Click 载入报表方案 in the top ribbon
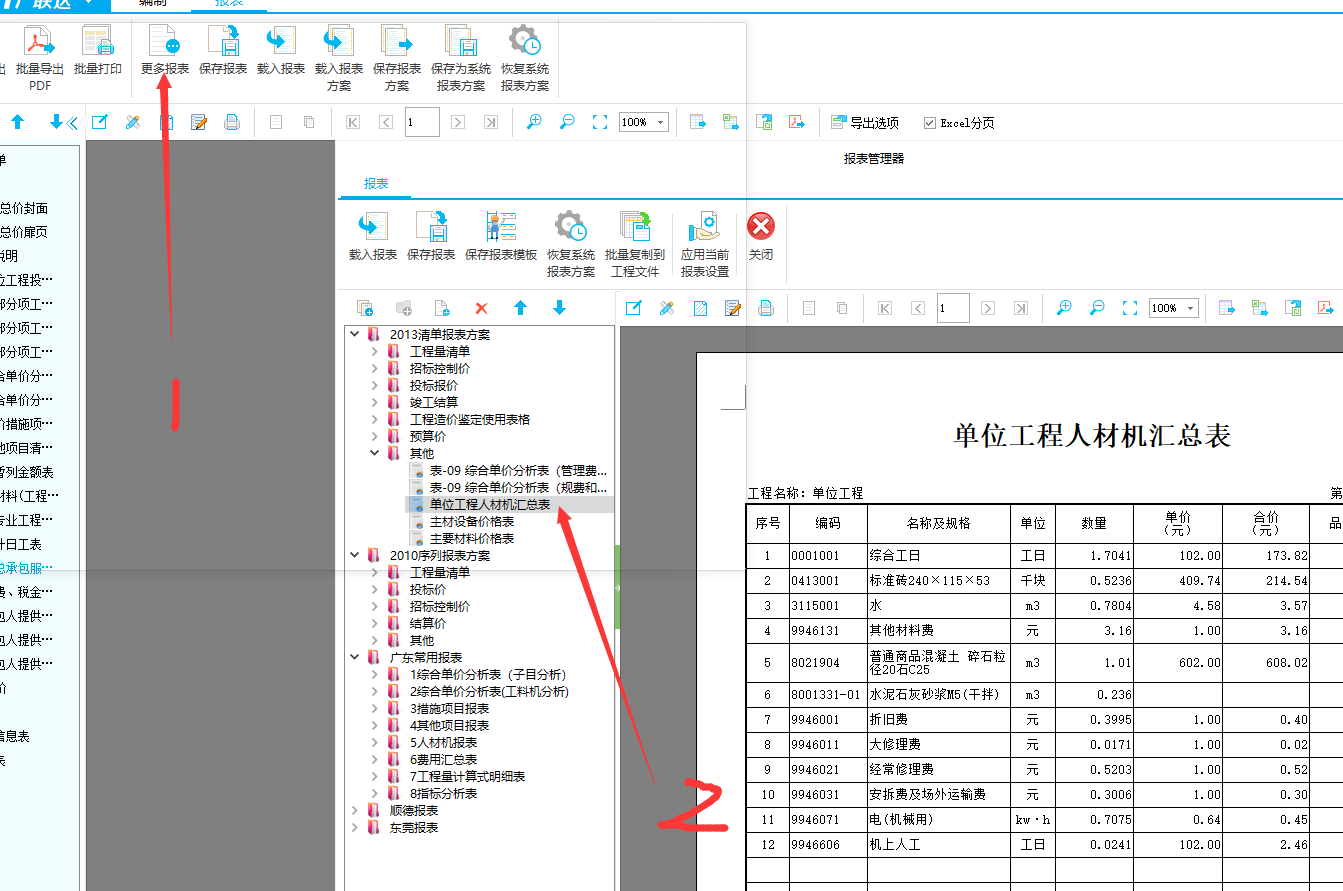The image size is (1343, 891). coord(339,58)
